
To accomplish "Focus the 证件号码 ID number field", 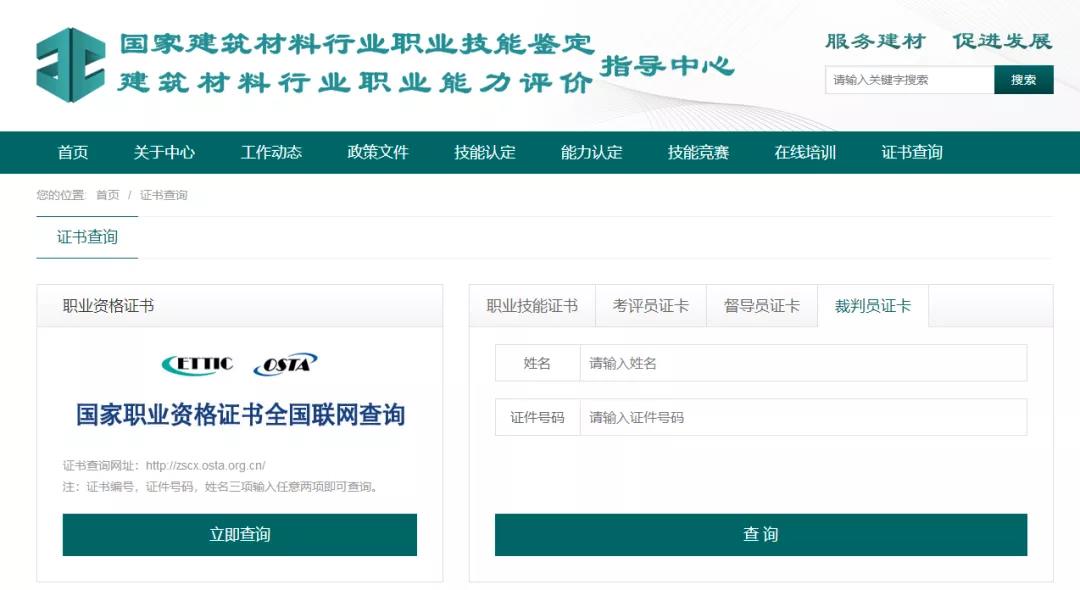I will point(802,417).
